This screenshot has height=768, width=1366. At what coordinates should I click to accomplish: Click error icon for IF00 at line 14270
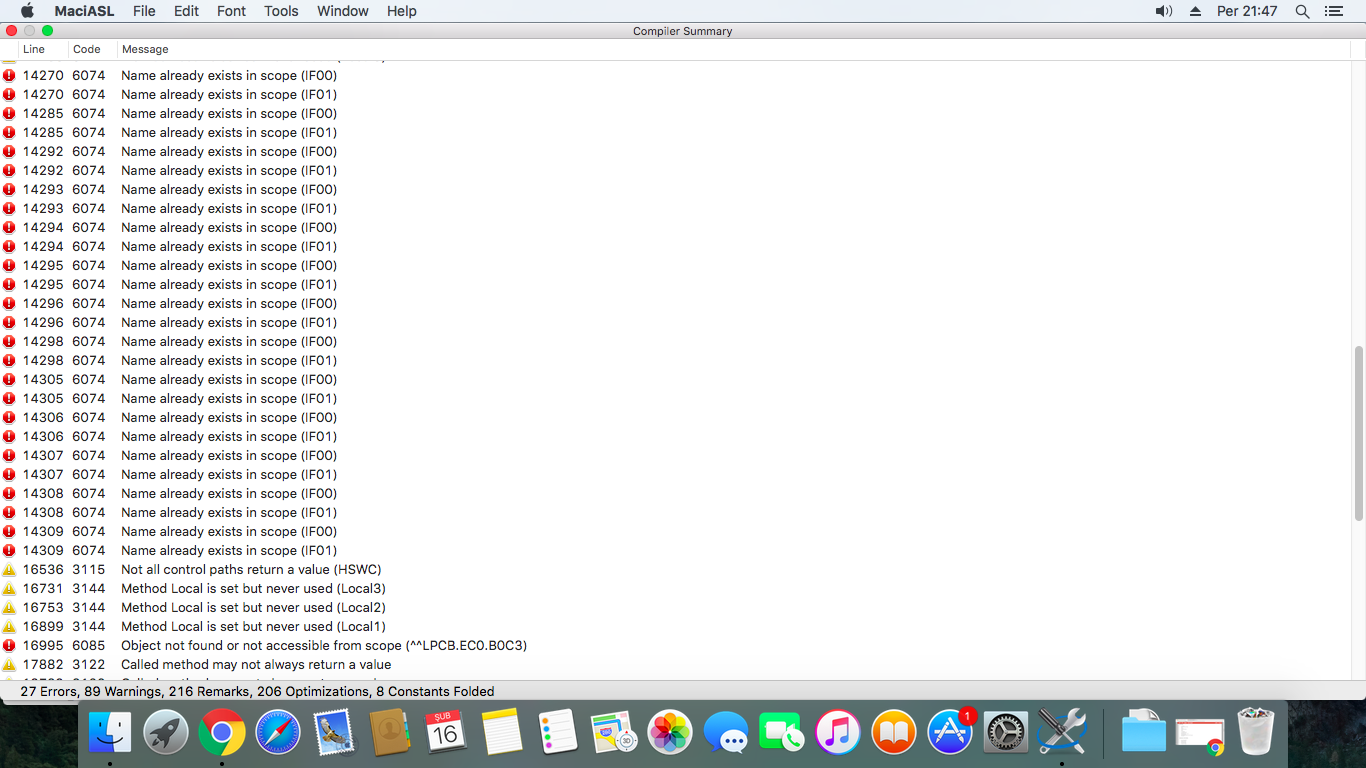pyautogui.click(x=9, y=75)
